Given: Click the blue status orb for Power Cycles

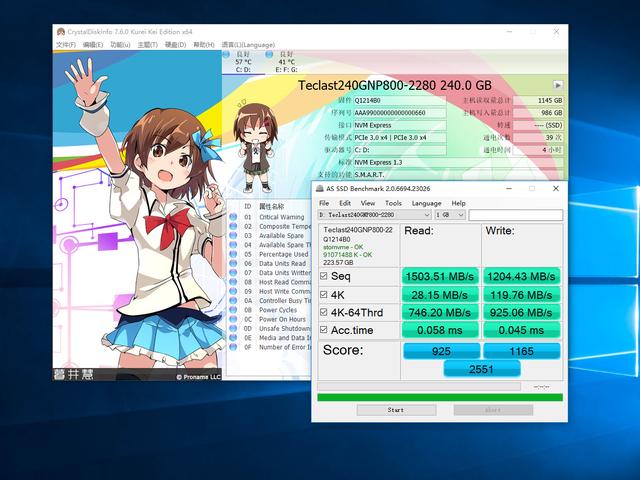Looking at the screenshot, I should point(233,310).
